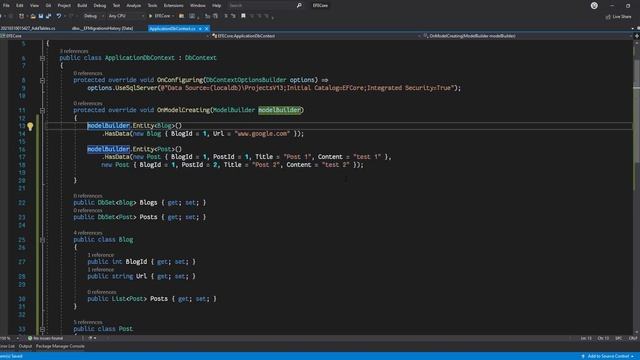This screenshot has width=640, height=360.
Task: Close the ApplicationDbContext.cs tab
Action: tap(207, 29)
